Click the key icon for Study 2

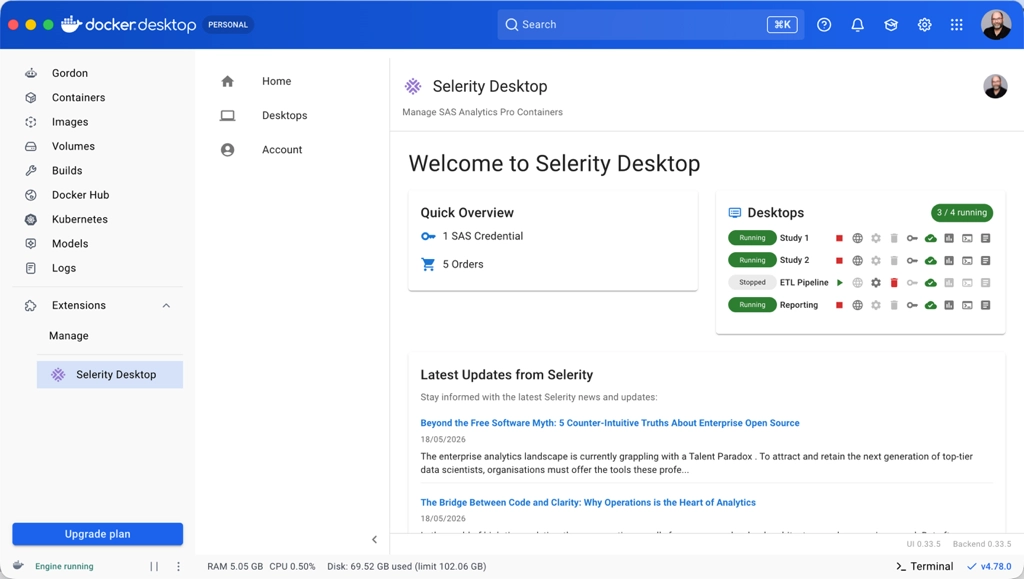[x=912, y=260]
